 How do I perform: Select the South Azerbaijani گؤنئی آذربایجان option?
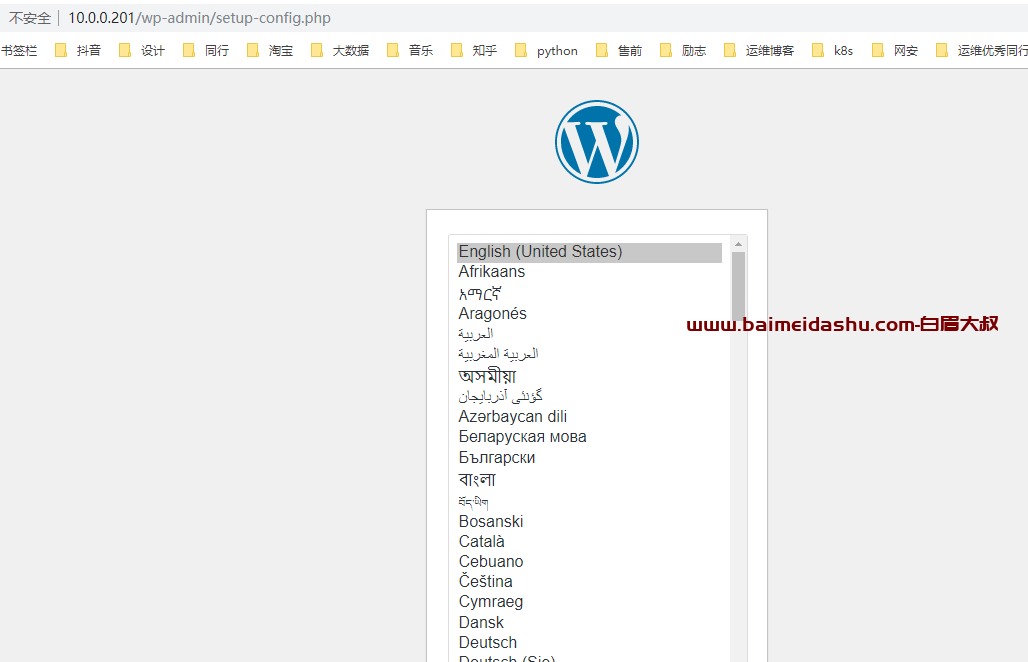tap(589, 396)
